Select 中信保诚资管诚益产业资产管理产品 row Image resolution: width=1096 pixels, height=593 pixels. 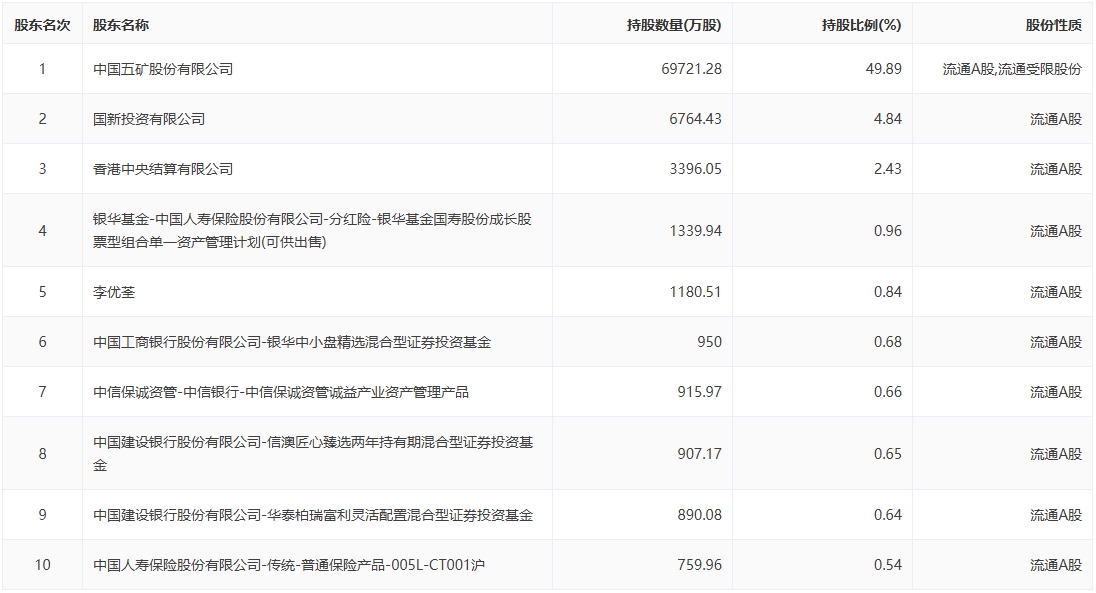tap(281, 392)
